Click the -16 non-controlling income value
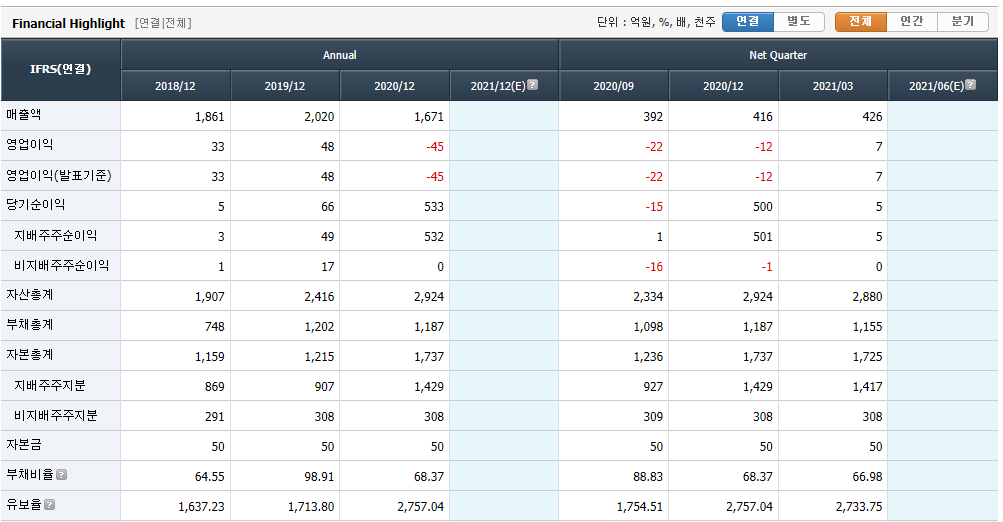 (654, 267)
